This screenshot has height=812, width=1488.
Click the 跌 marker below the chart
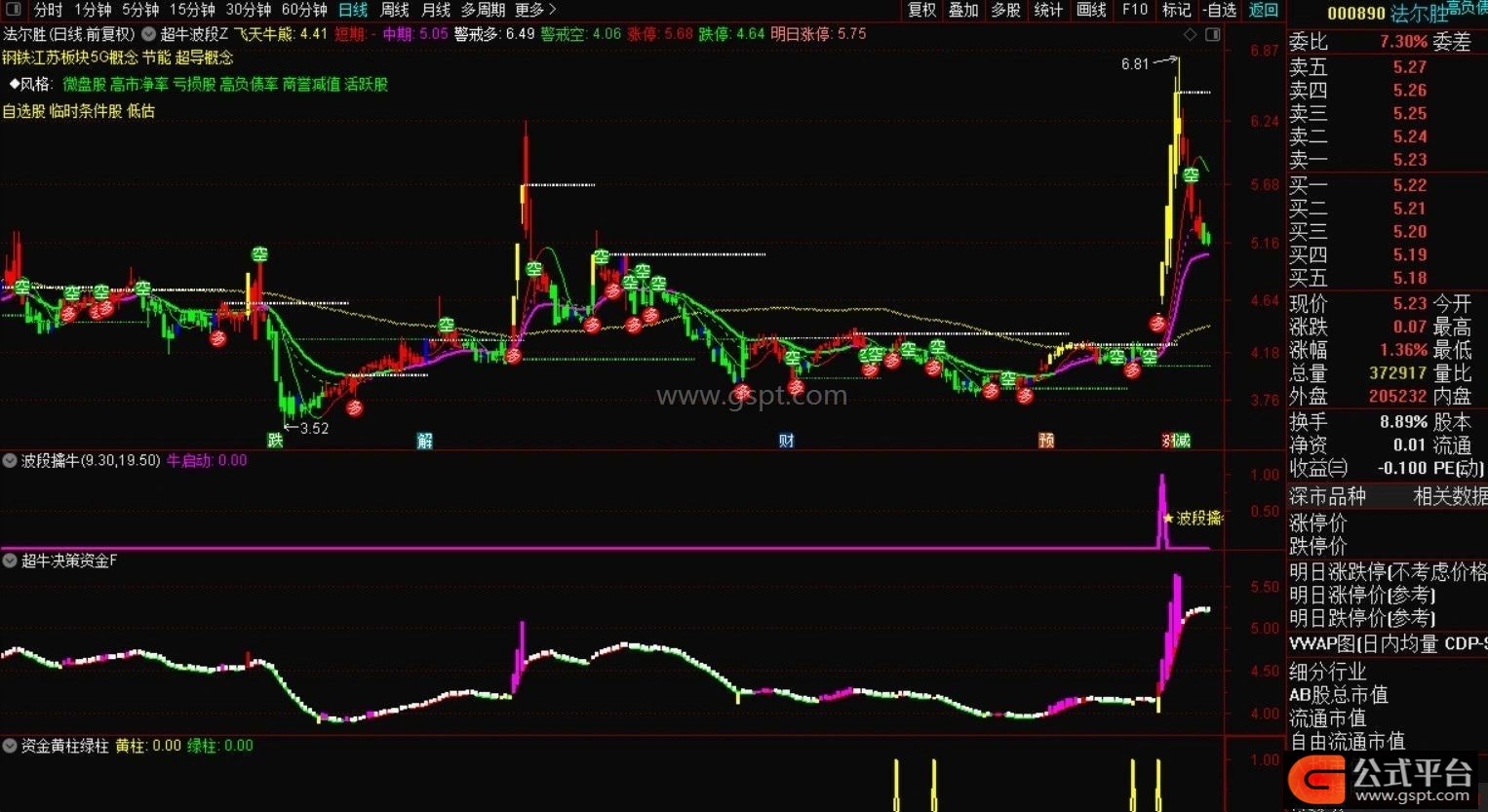pyautogui.click(x=275, y=441)
